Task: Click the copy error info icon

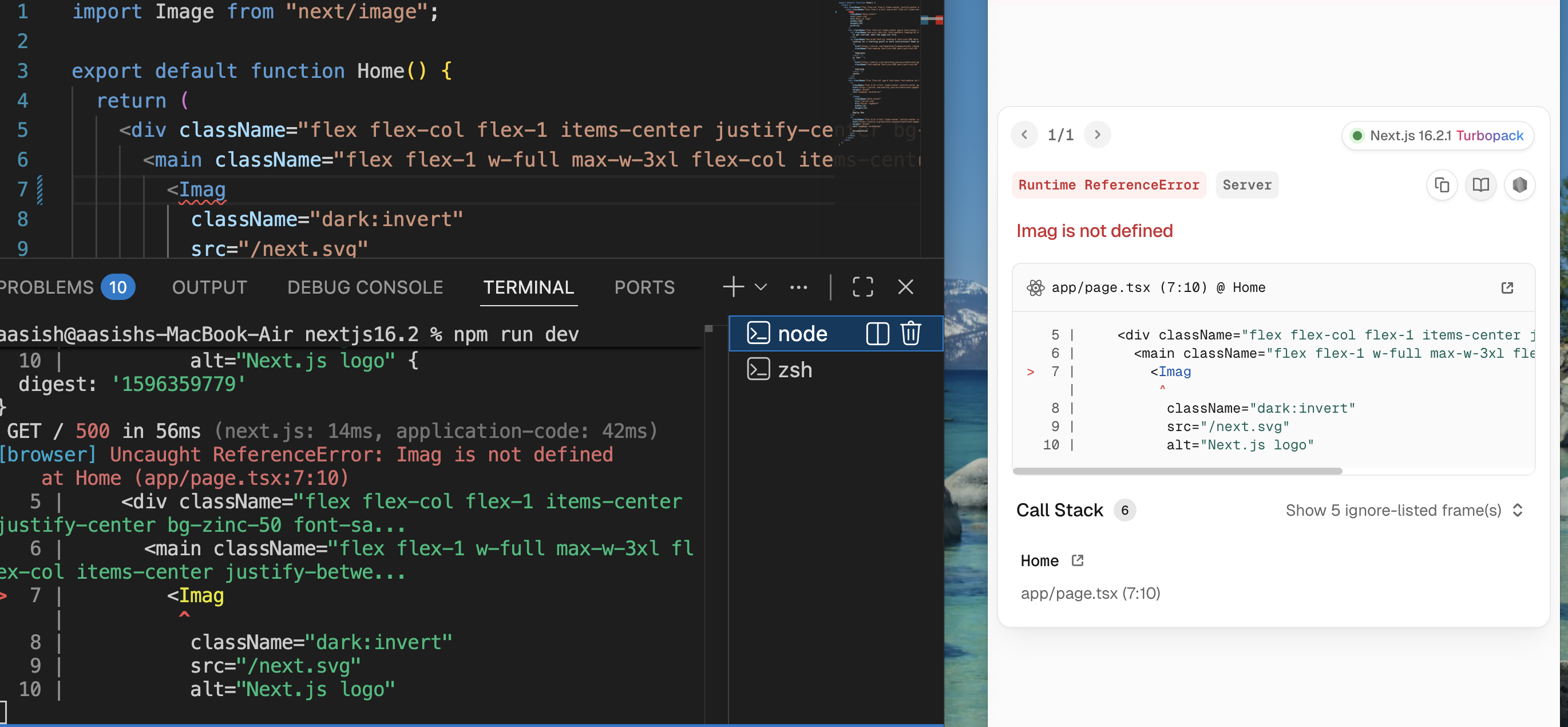Action: point(1442,185)
